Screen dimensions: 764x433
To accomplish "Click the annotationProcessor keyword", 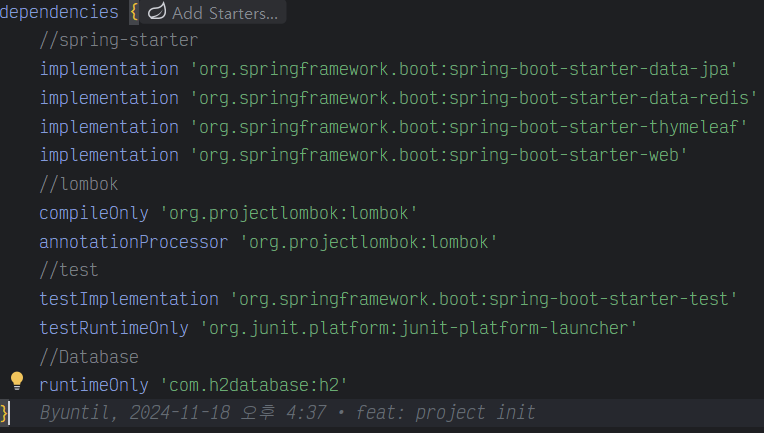I will [134, 242].
